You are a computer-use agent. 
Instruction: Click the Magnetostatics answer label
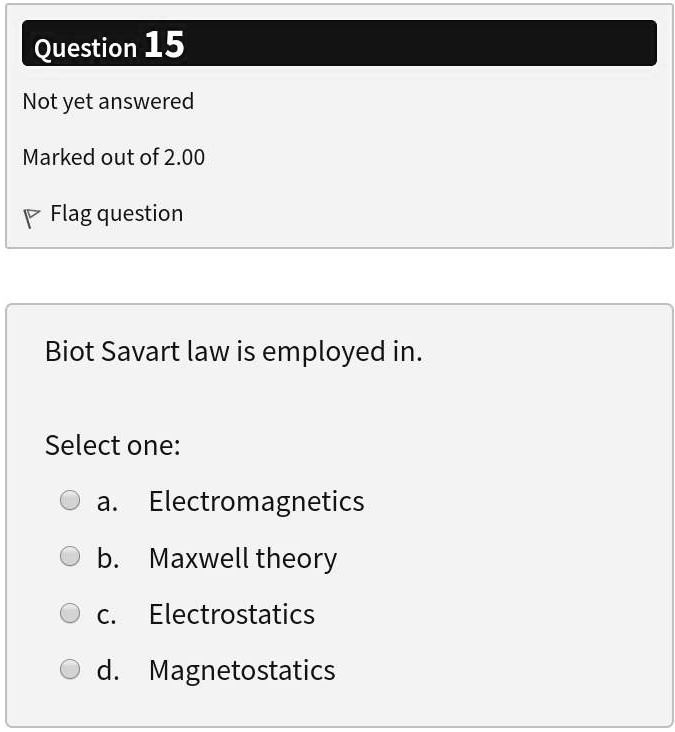242,670
